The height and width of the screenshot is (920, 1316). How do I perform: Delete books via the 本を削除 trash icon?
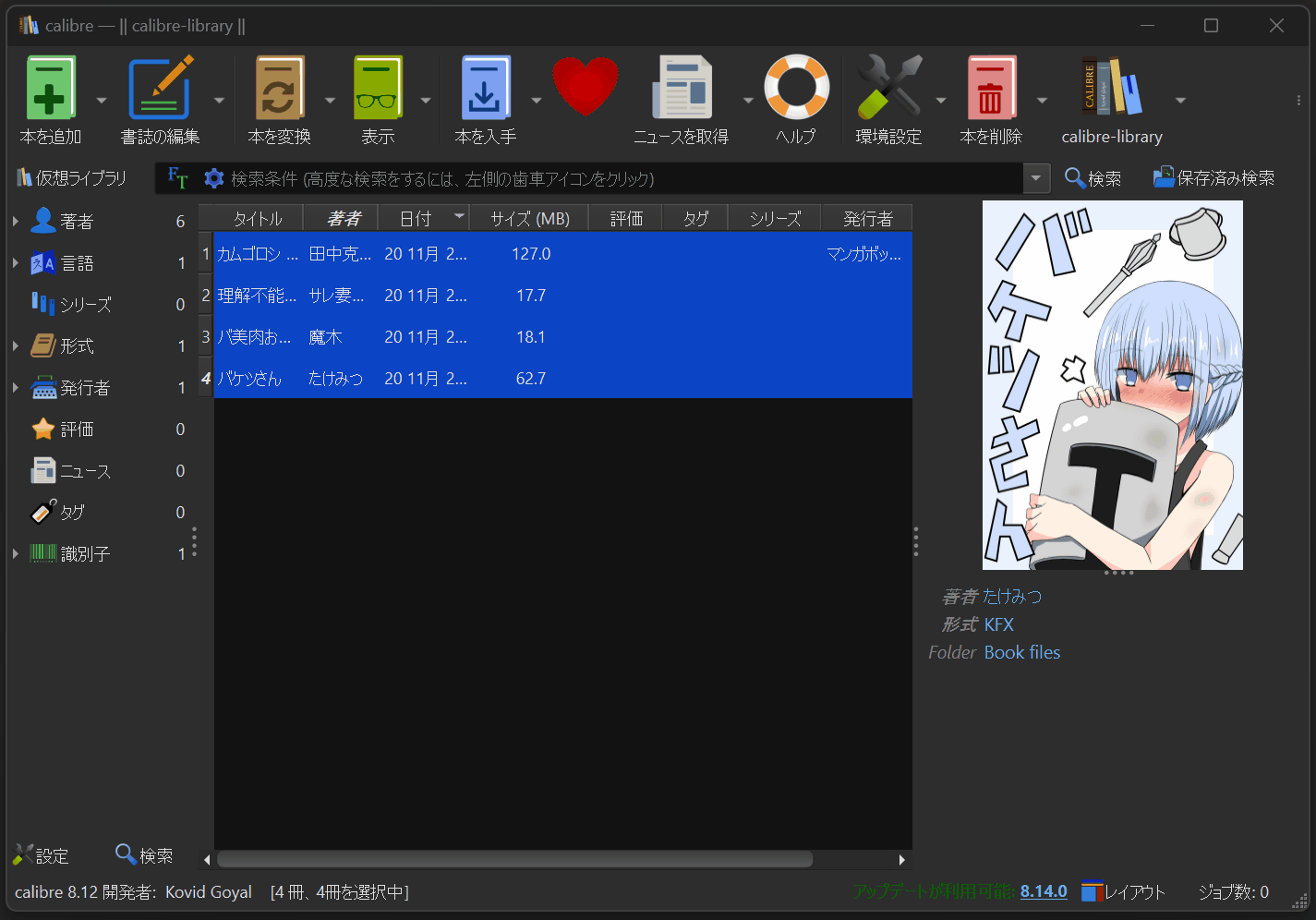(992, 88)
